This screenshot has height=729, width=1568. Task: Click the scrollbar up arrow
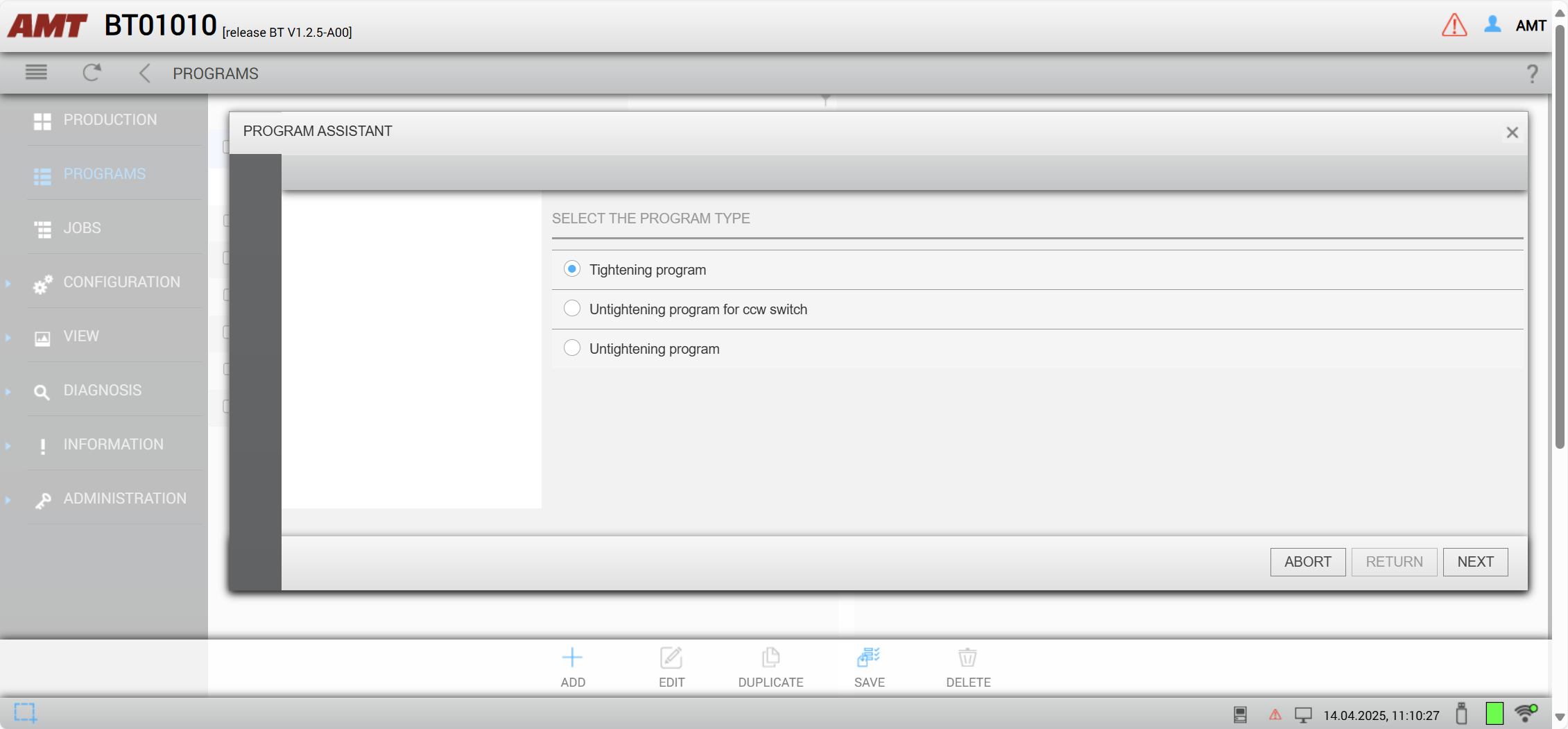pyautogui.click(x=1560, y=12)
